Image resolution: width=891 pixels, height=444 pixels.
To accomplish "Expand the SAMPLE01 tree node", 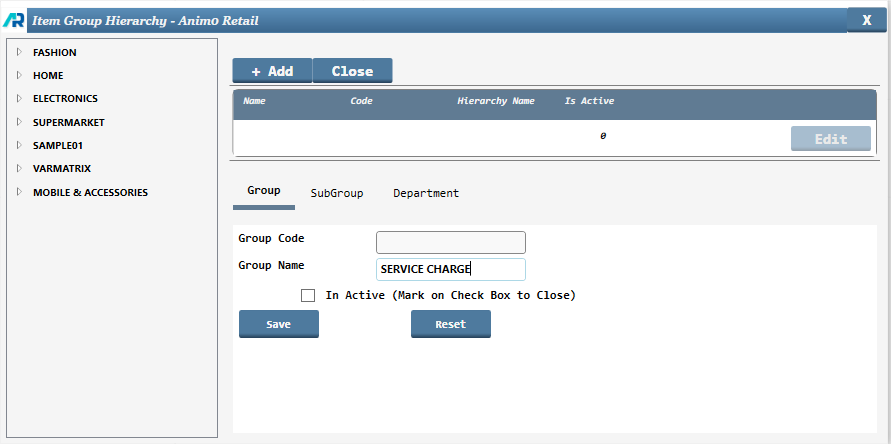I will 19,145.
